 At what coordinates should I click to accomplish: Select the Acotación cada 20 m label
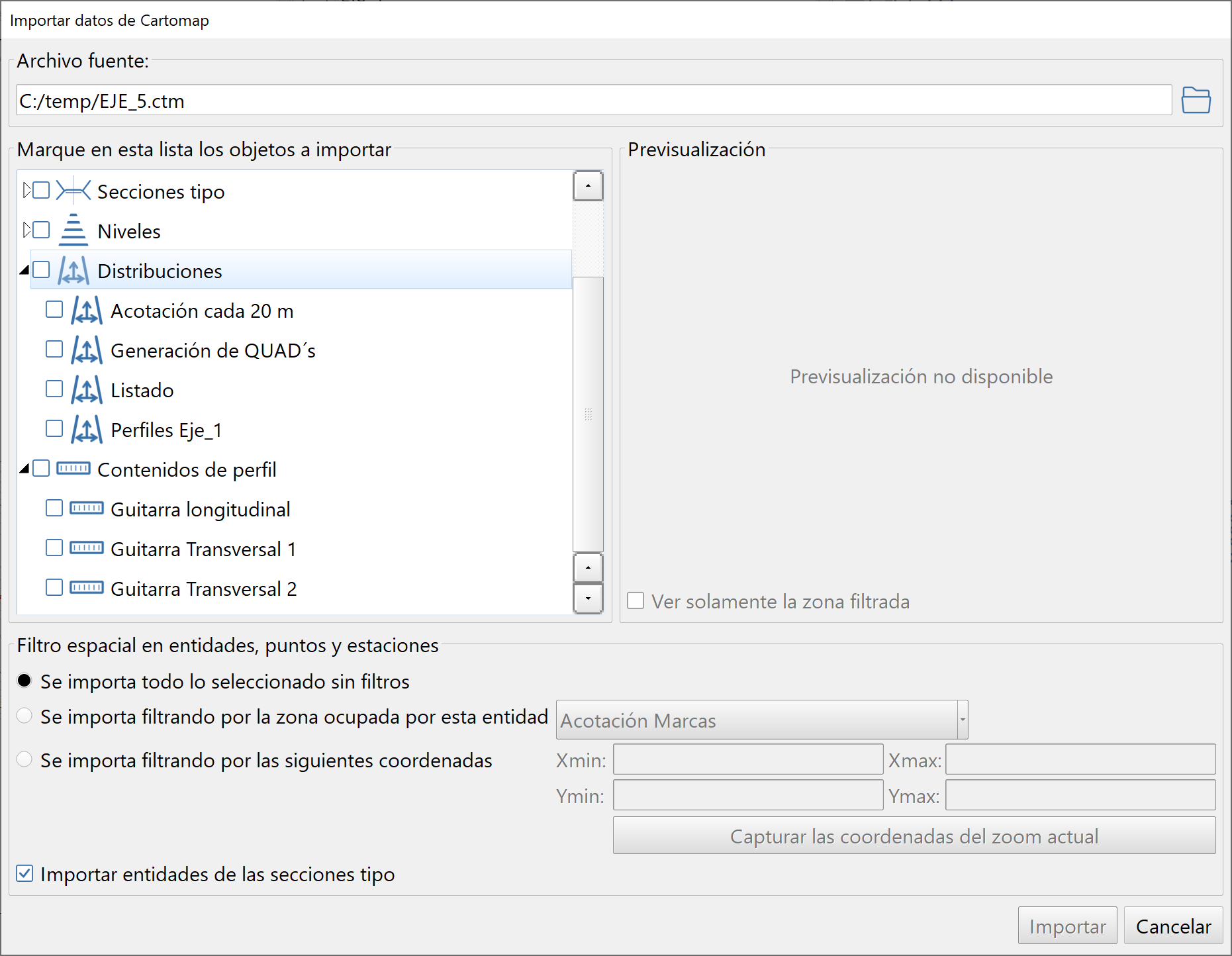202,311
